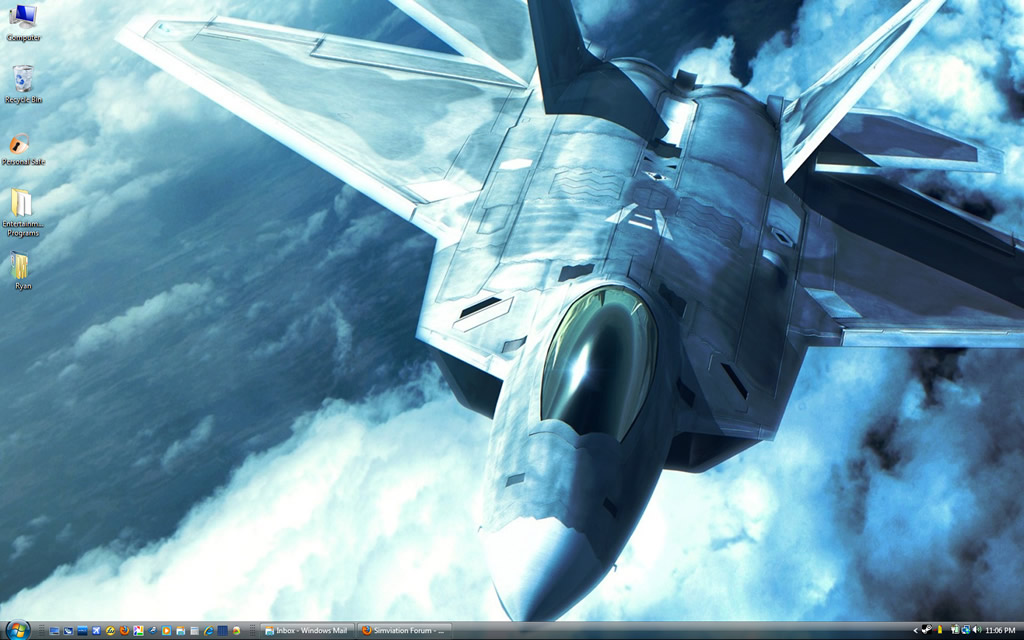
Task: Launch the Personal Safe shortcut
Action: tap(22, 147)
